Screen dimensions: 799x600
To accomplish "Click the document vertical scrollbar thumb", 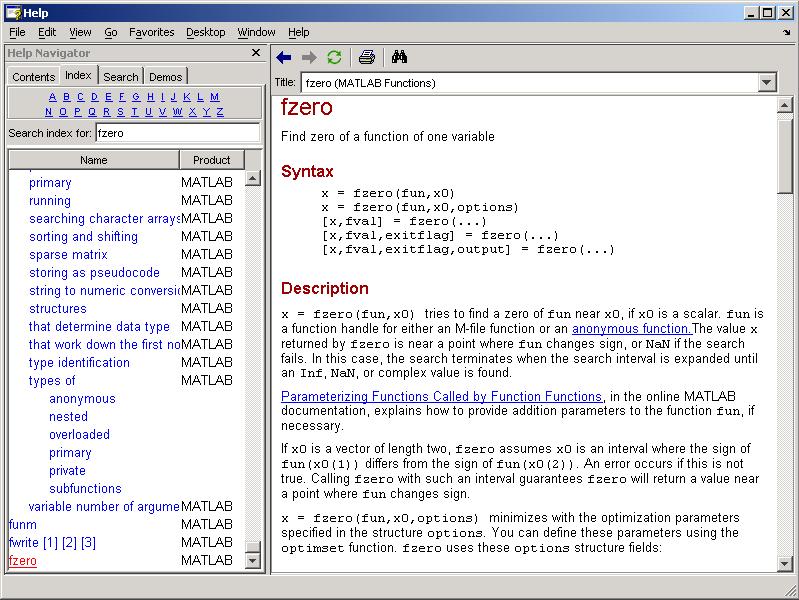I will coord(785,155).
